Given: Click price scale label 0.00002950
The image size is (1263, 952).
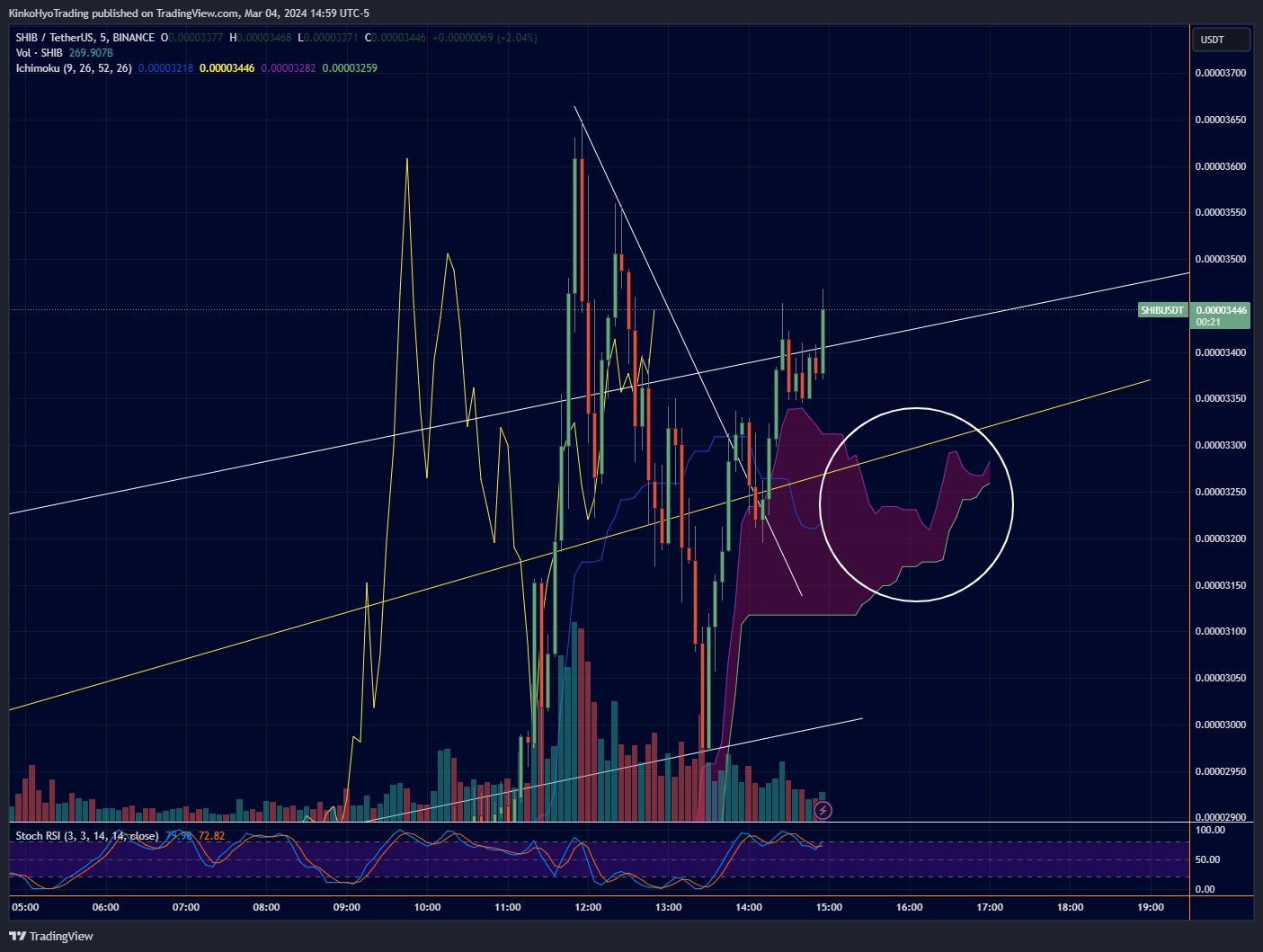Looking at the screenshot, I should tap(1221, 771).
